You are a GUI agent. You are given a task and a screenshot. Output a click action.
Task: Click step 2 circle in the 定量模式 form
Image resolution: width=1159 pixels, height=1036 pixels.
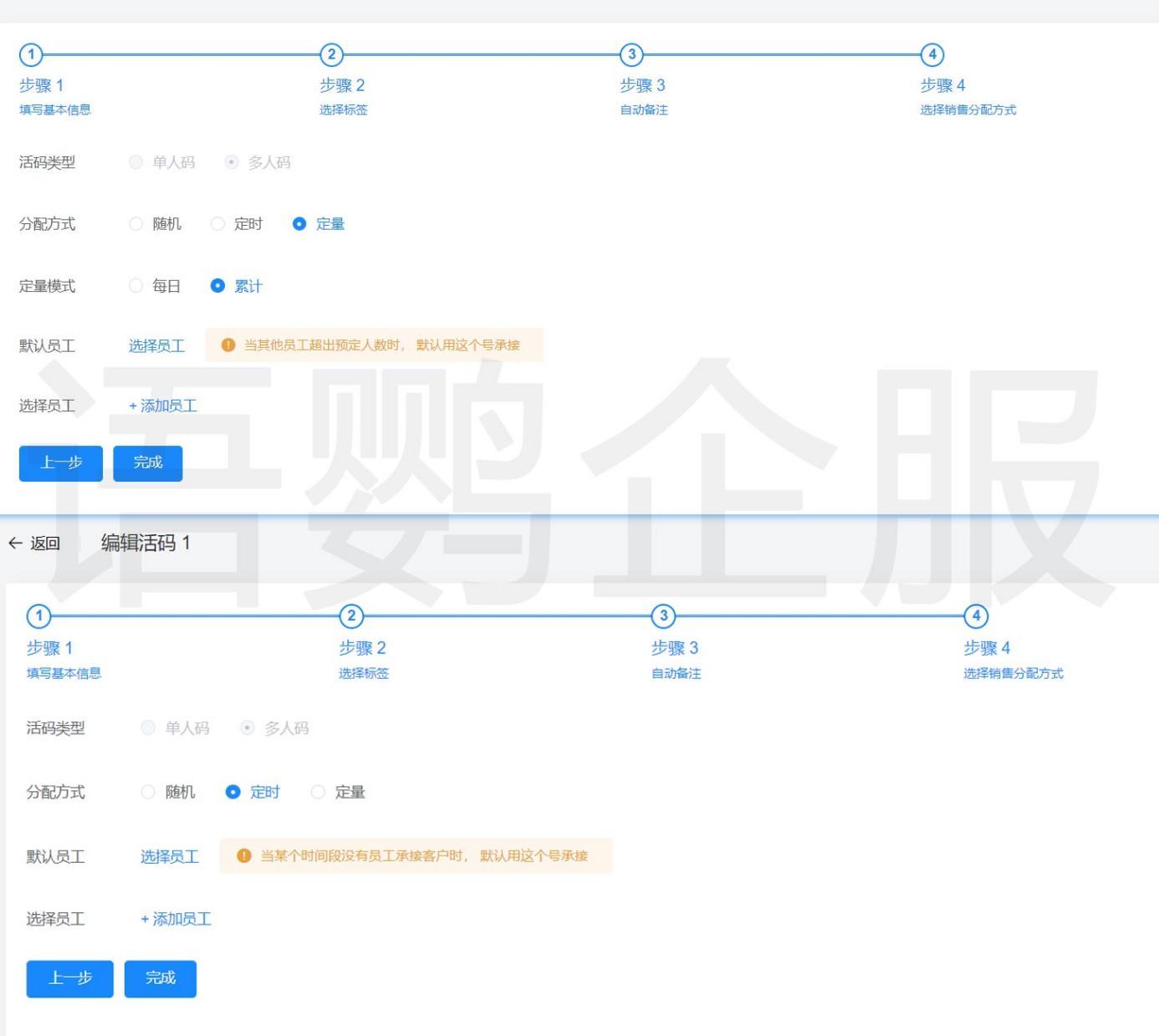331,55
